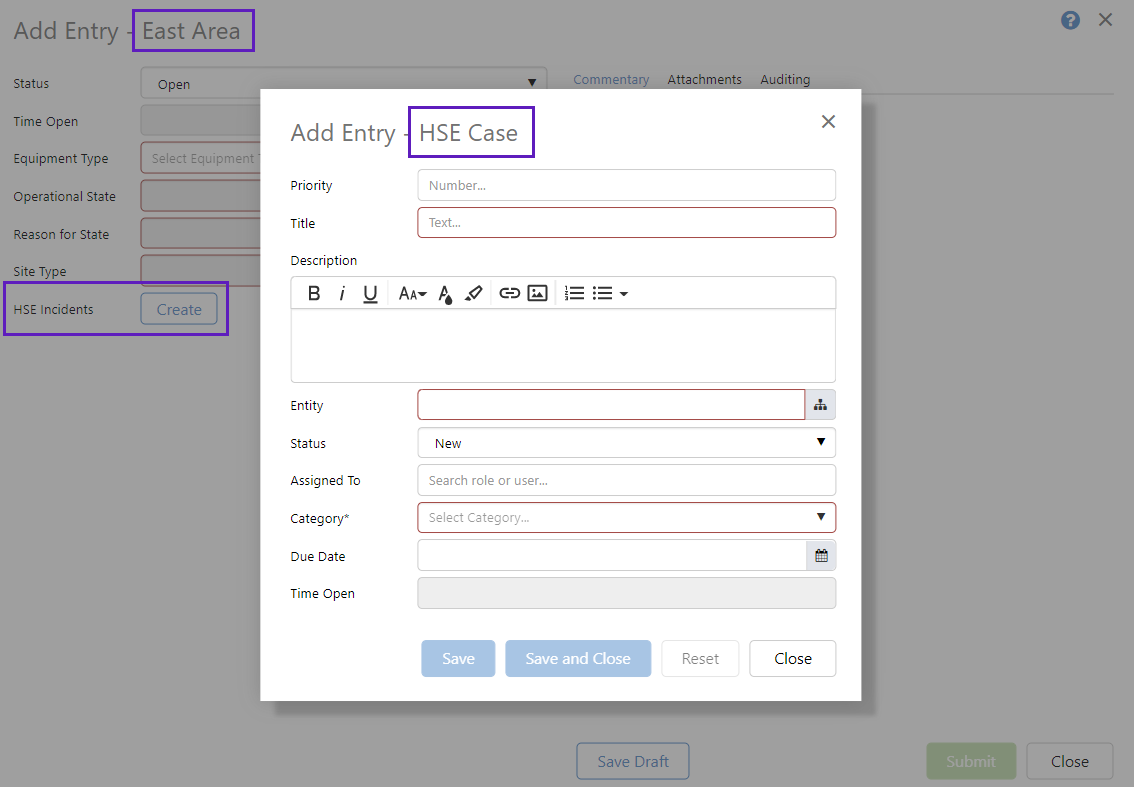Click the East Area Time Open field
Image resolution: width=1134 pixels, height=787 pixels.
(201, 121)
